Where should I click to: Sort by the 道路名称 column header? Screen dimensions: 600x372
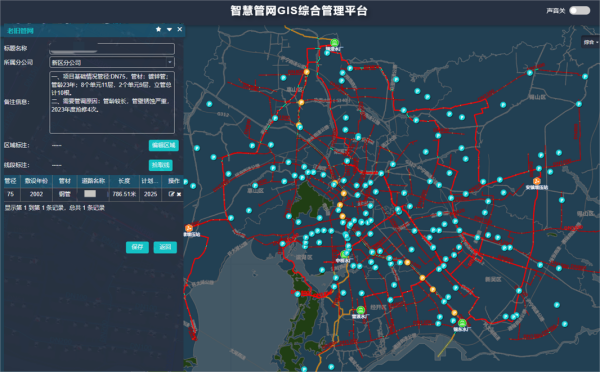point(93,181)
